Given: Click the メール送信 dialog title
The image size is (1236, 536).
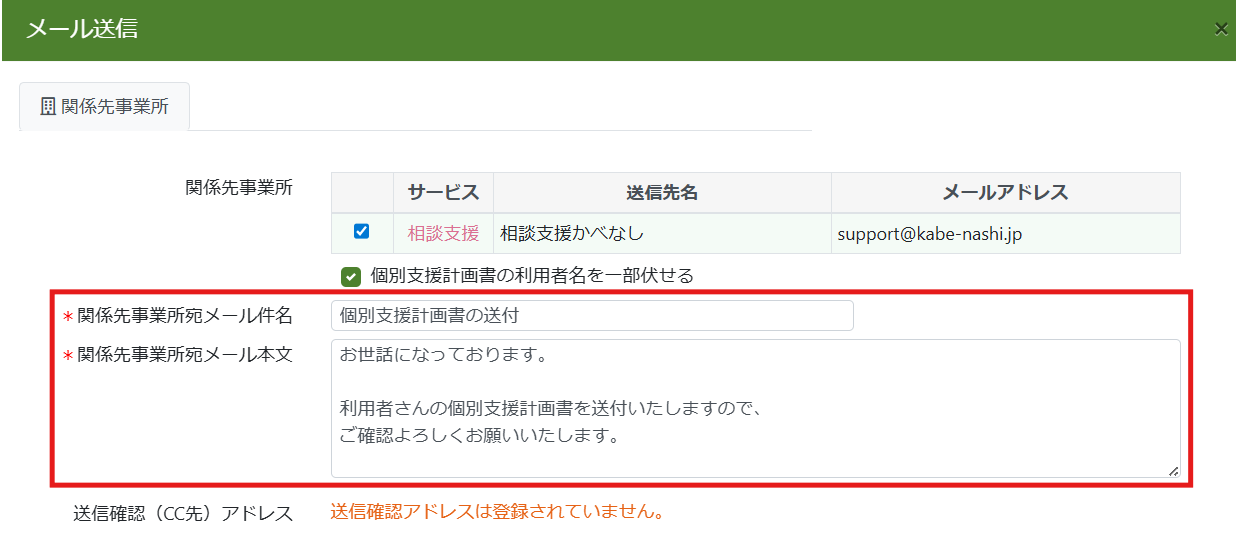Looking at the screenshot, I should (82, 29).
